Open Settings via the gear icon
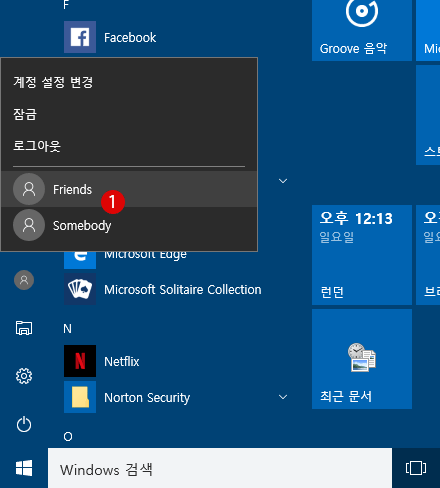Image resolution: width=440 pixels, height=488 pixels. point(24,376)
